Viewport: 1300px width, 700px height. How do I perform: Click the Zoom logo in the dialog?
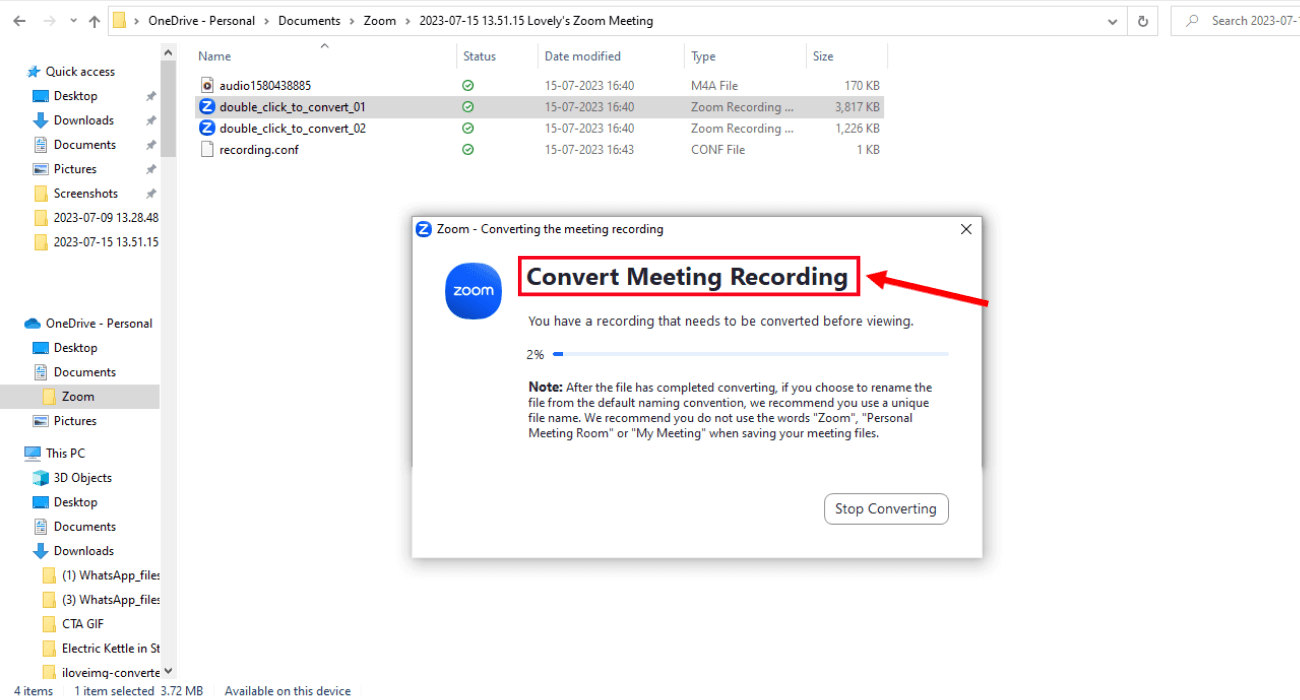473,291
